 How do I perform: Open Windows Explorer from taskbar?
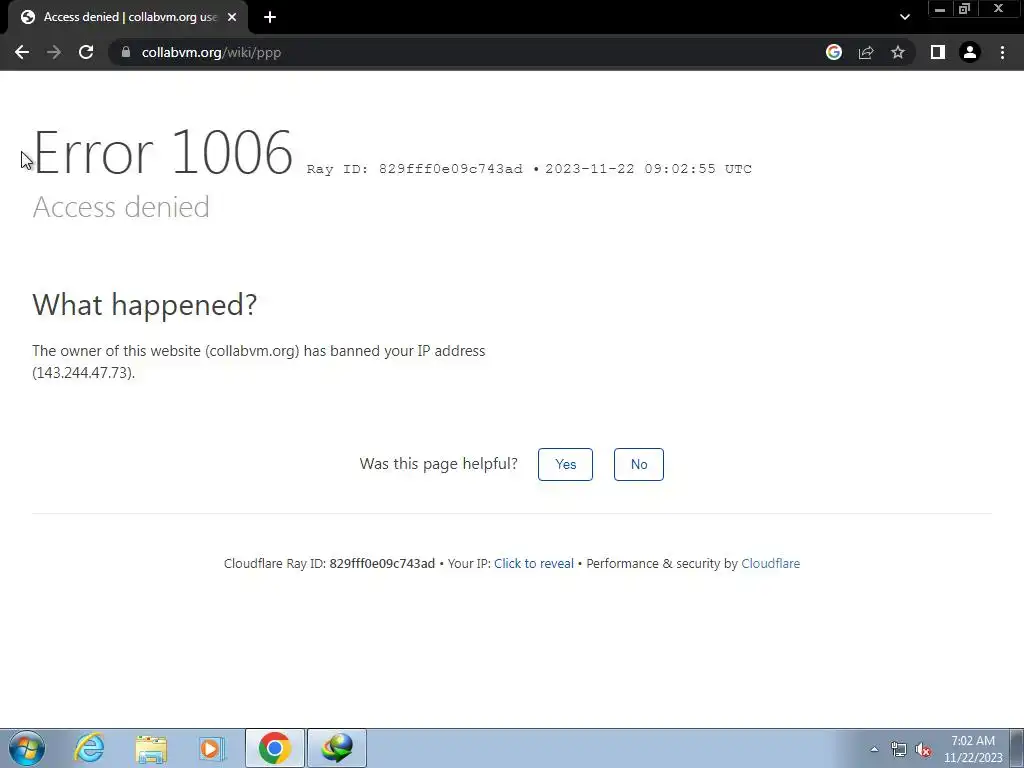pos(151,748)
